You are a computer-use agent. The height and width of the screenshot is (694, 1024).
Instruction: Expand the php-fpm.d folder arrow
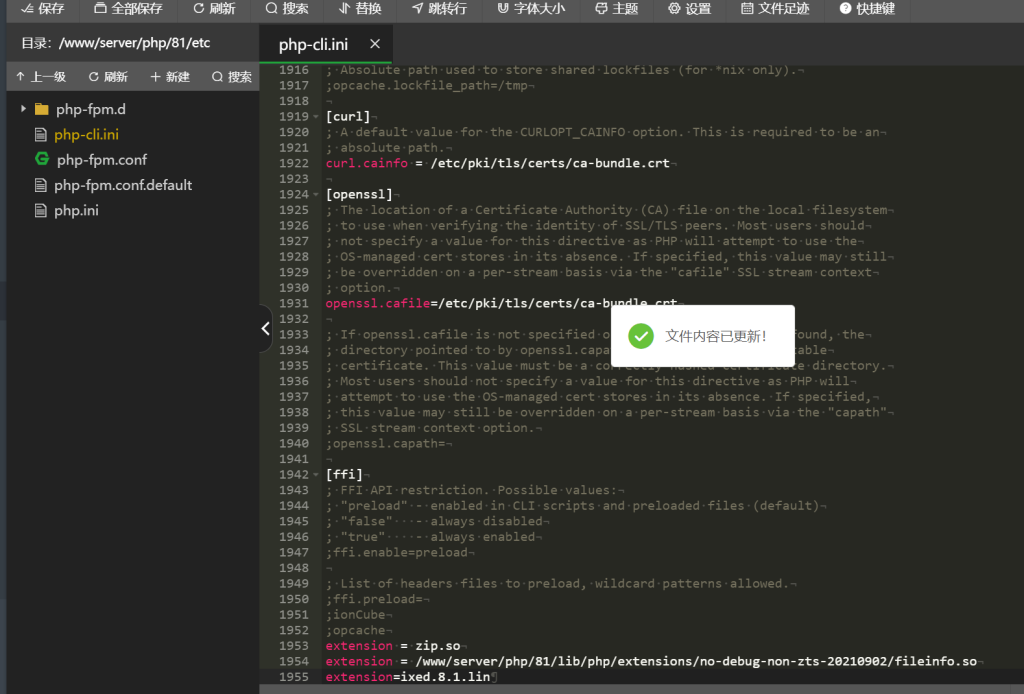click(x=23, y=109)
